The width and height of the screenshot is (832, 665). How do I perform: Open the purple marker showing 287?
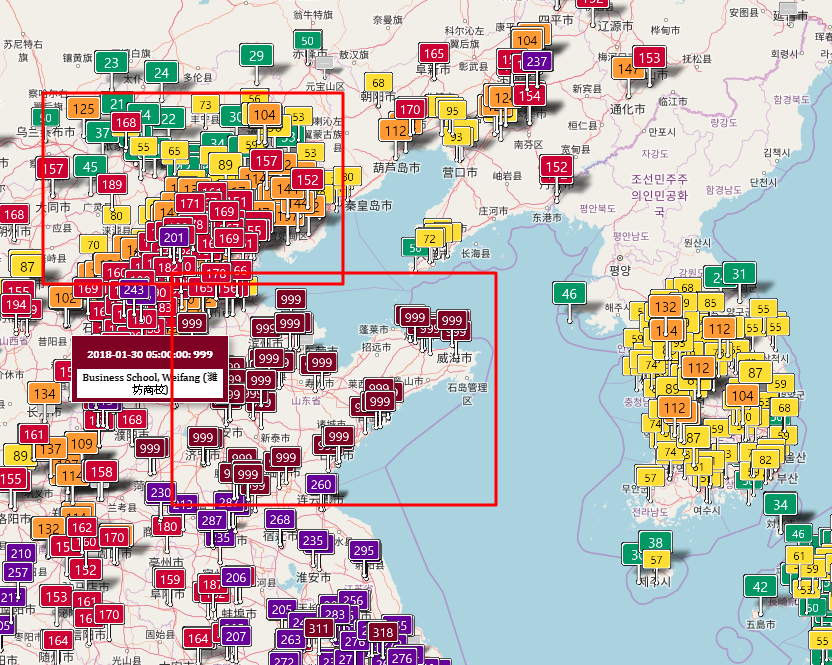tap(212, 520)
